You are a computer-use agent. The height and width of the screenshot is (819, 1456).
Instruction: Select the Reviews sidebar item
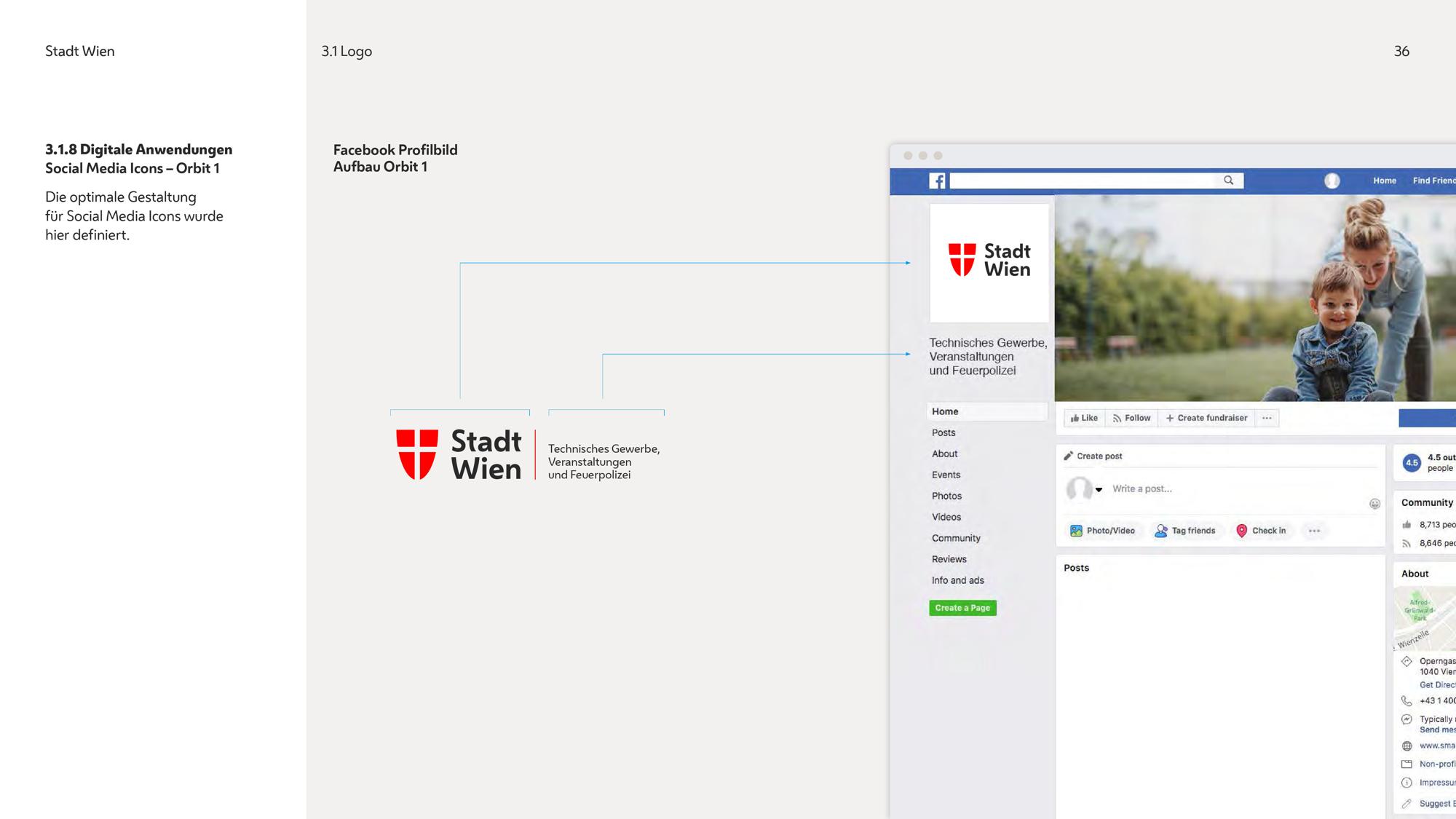click(x=949, y=559)
